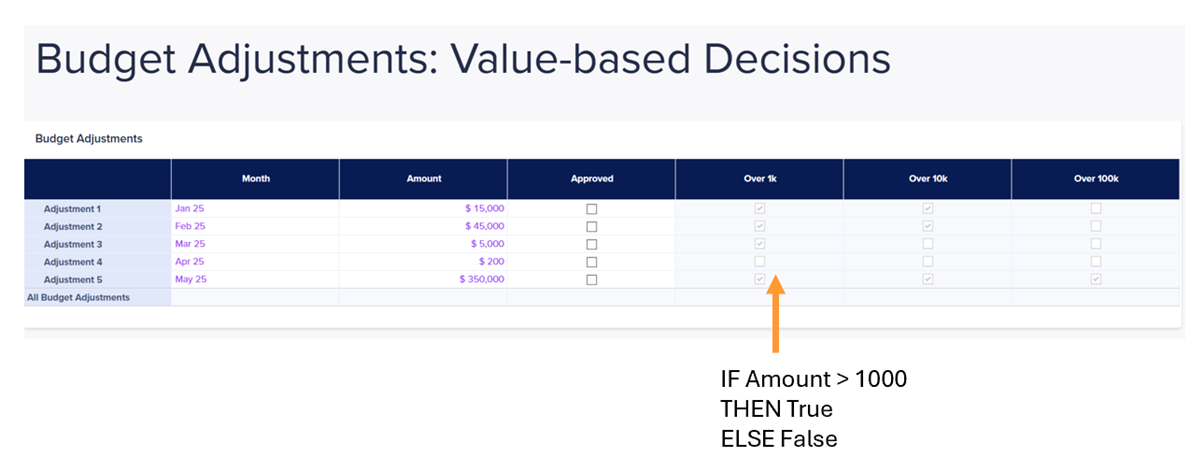Select the Amount column header
The height and width of the screenshot is (472, 1204).
coord(423,179)
